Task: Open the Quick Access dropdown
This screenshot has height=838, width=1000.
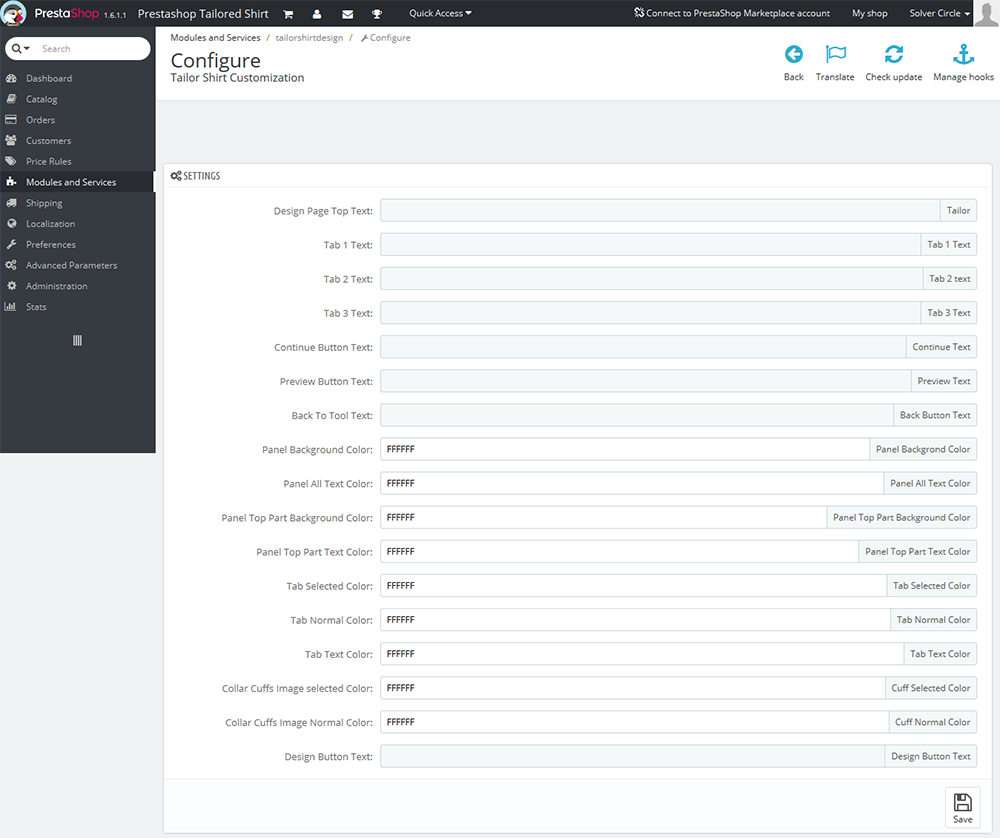Action: tap(440, 13)
